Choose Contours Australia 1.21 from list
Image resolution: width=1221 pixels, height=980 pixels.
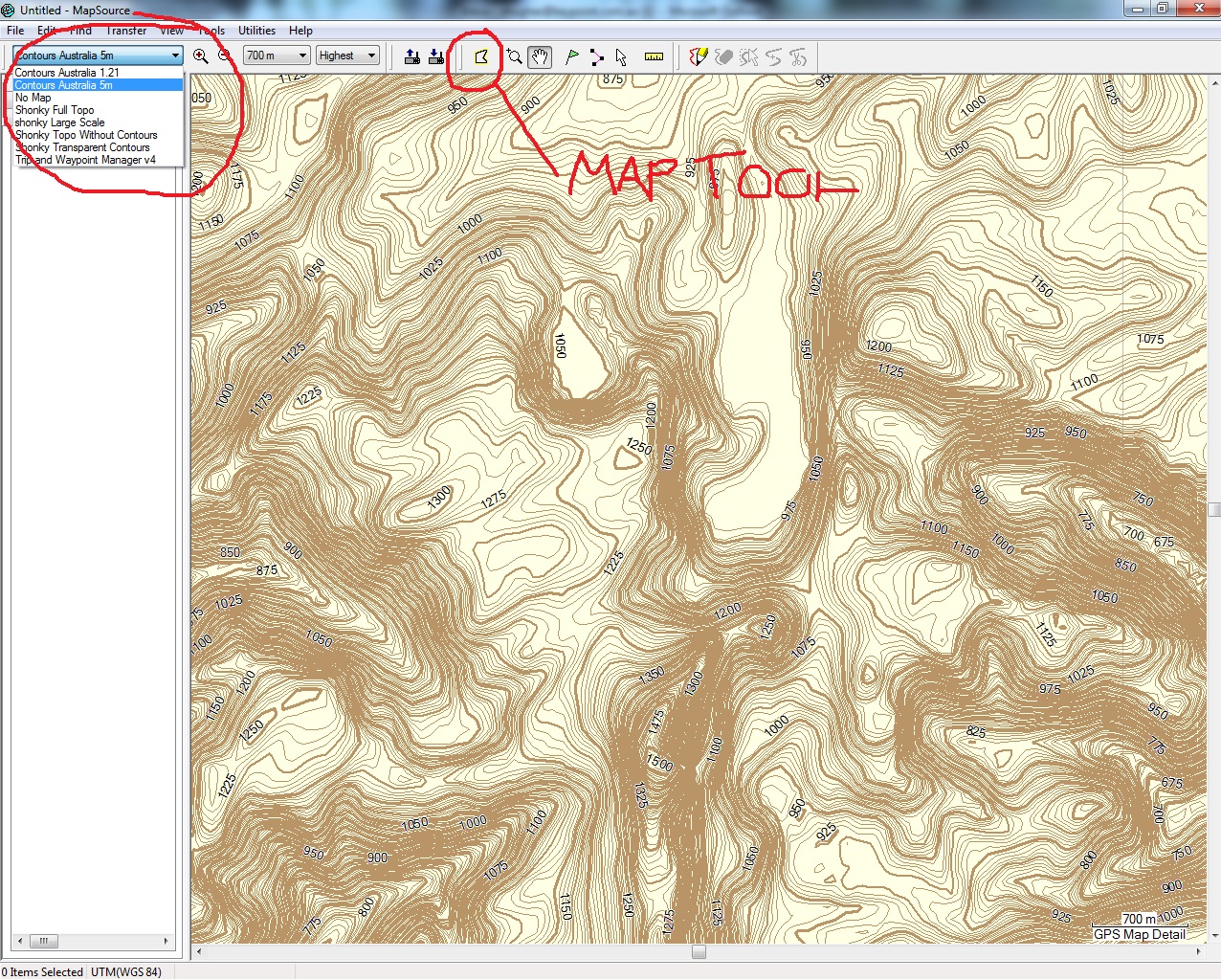coord(97,73)
